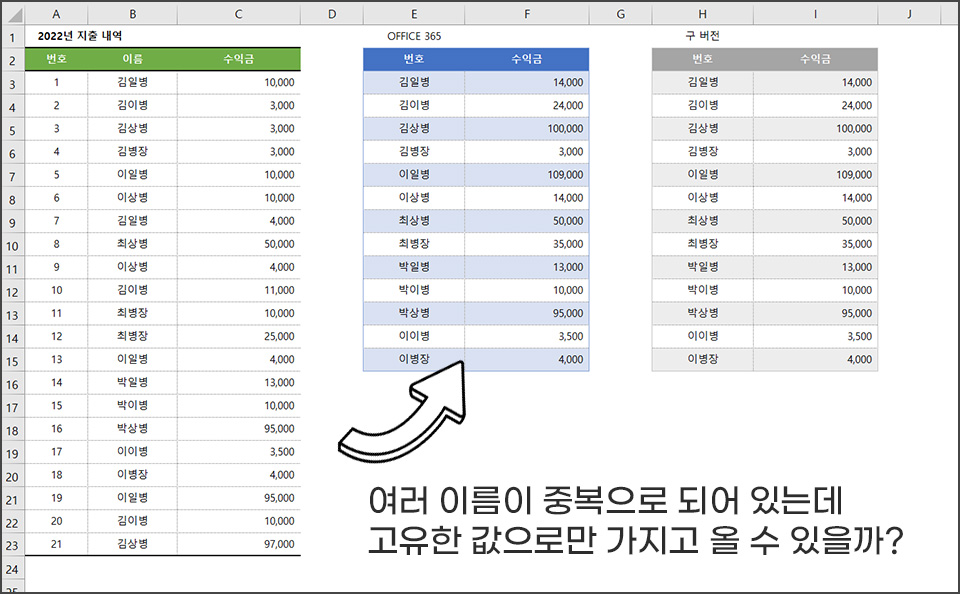Click gray header cell '번호'
Image resolution: width=960 pixels, height=594 pixels.
[702, 59]
